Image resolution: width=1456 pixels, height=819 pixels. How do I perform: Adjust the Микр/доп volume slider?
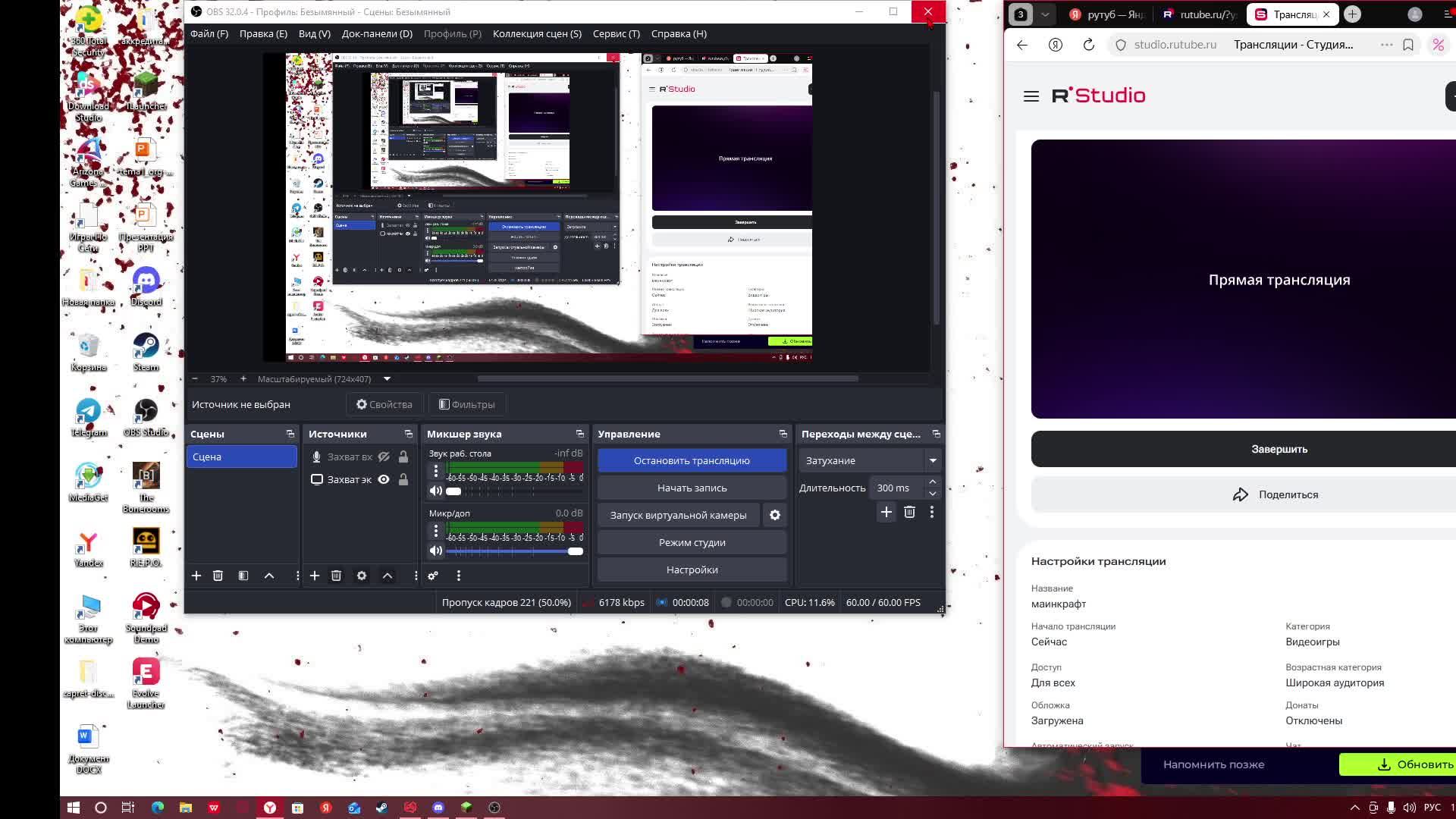576,551
